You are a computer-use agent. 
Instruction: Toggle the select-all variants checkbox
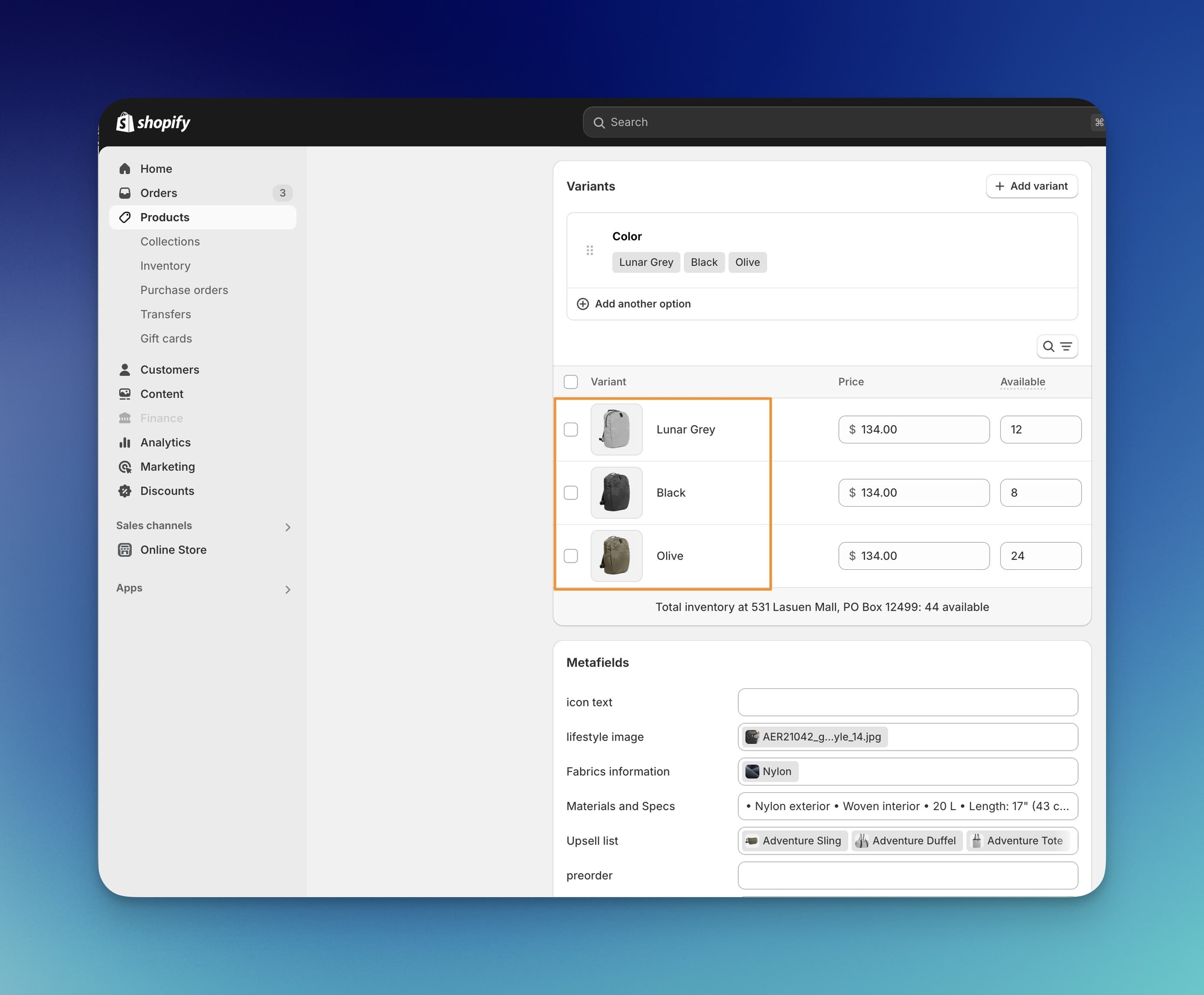click(x=571, y=382)
